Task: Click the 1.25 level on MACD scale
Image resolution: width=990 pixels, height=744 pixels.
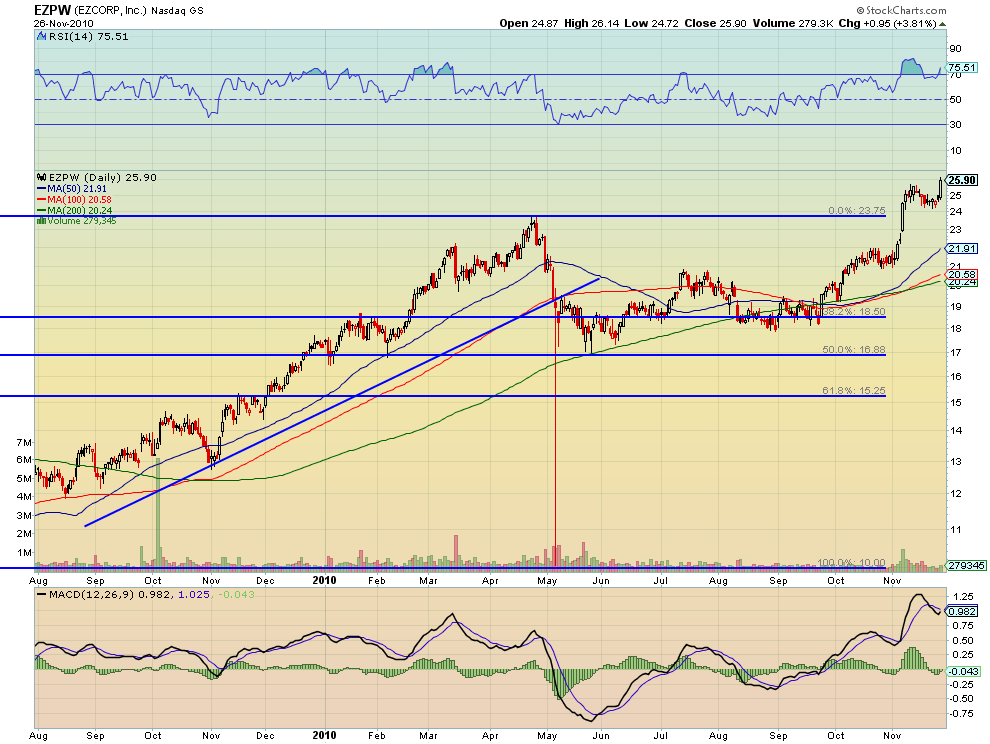Action: pyautogui.click(x=963, y=596)
